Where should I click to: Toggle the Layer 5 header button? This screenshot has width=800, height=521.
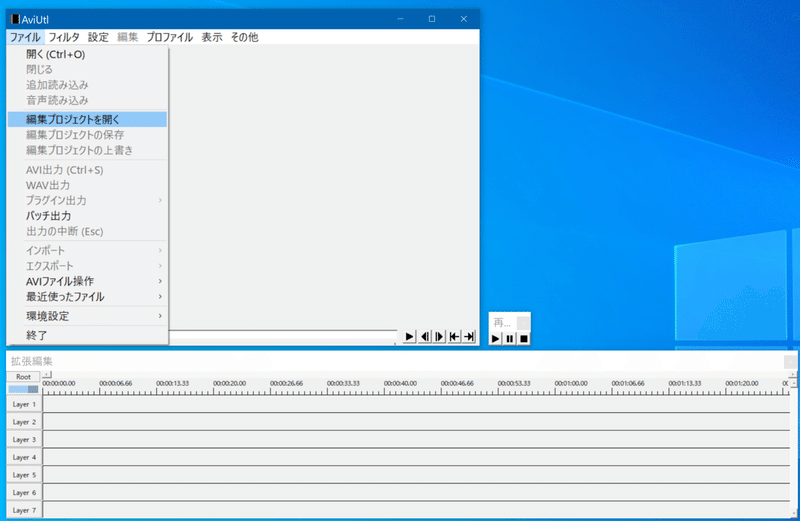tap(24, 475)
